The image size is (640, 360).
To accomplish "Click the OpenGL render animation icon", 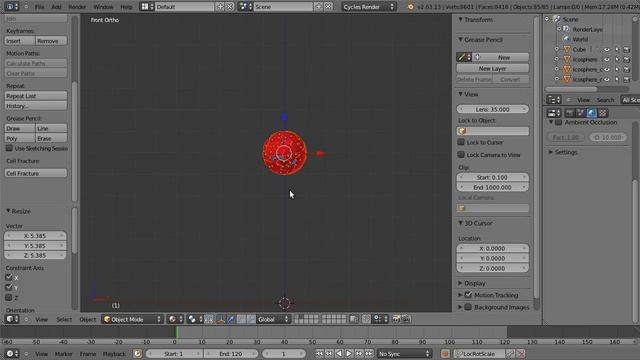I will coord(406,319).
